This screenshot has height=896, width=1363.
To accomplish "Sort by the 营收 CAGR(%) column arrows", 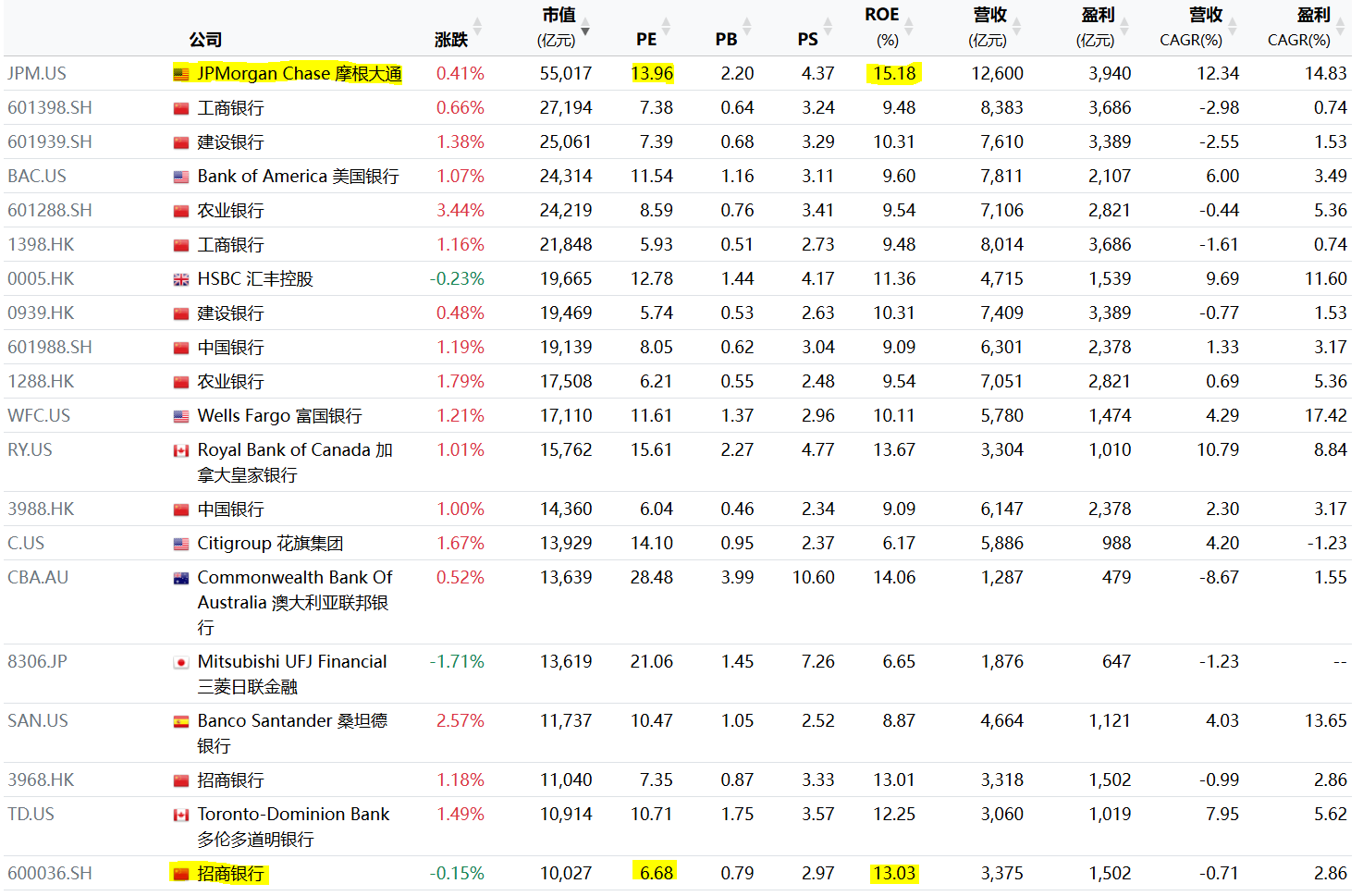I will coord(1232,27).
